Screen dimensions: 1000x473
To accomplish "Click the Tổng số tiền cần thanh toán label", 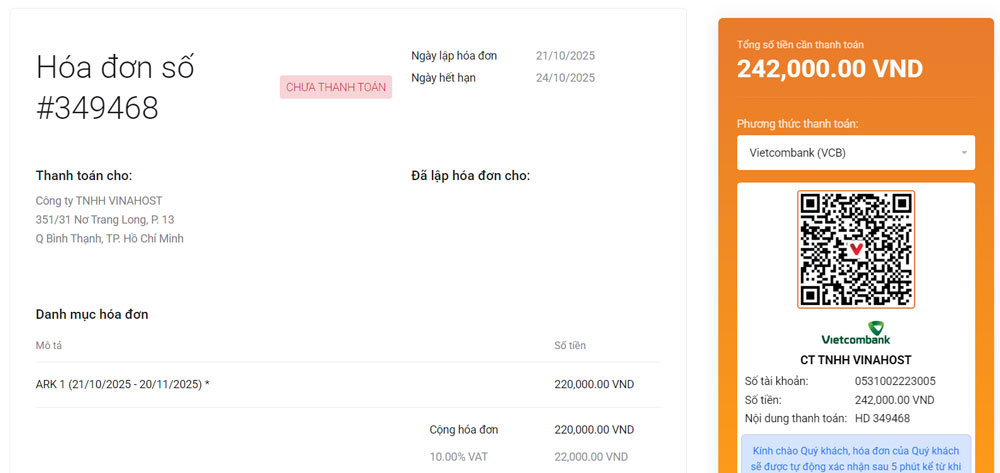I will tap(800, 45).
